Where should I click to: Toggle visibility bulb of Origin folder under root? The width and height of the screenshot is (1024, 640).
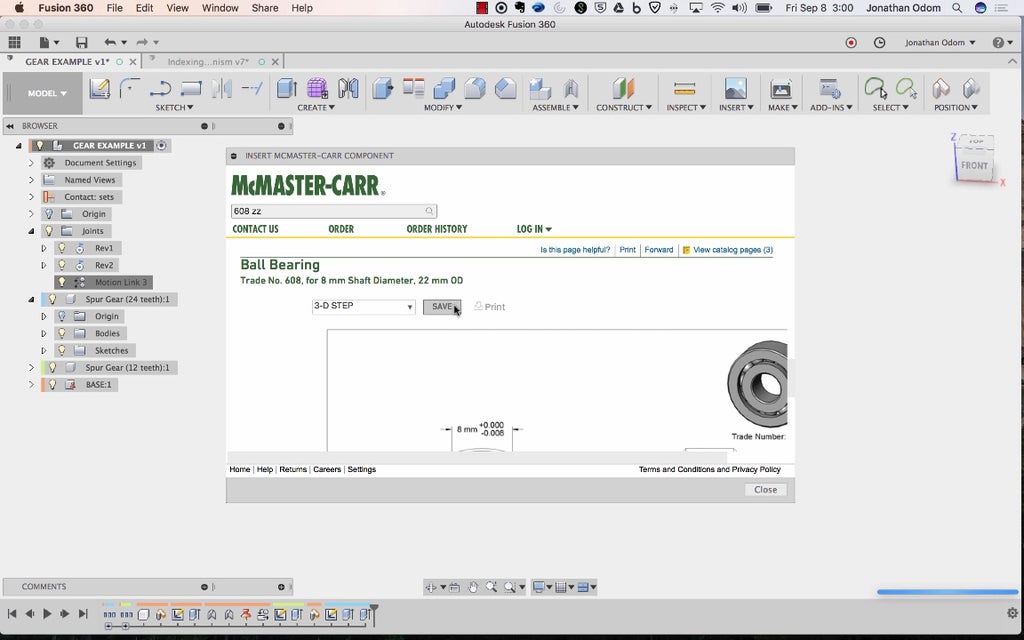(49, 214)
